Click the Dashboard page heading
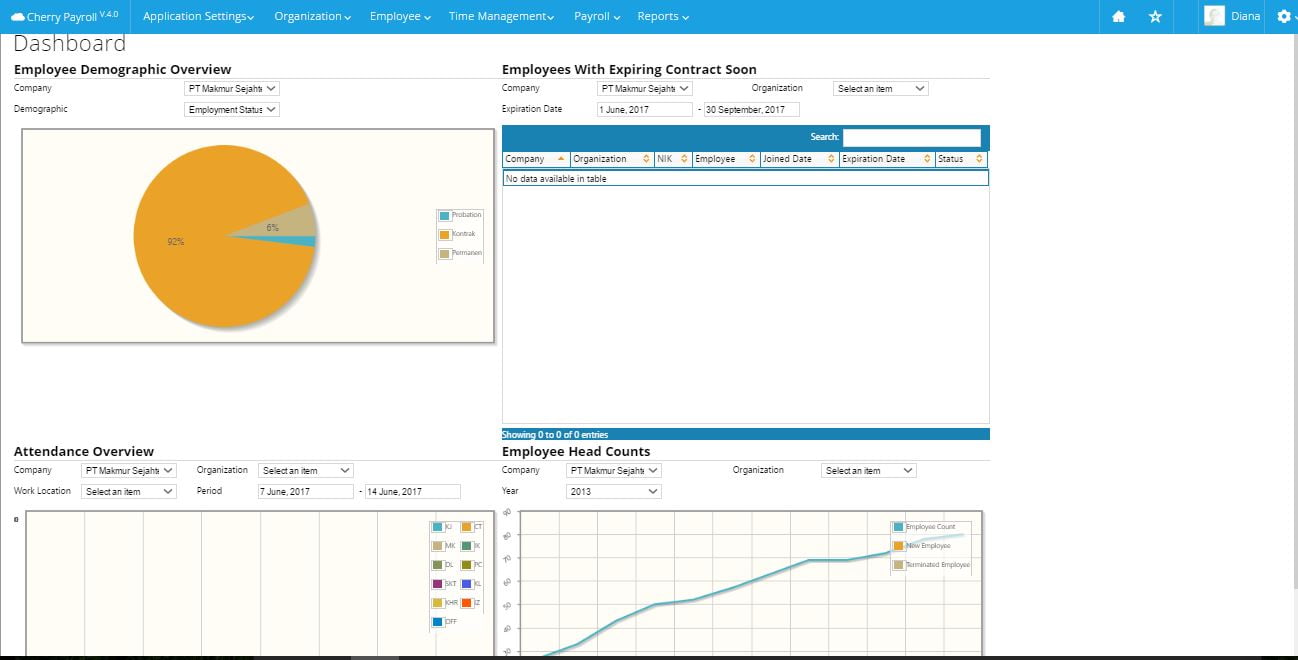The height and width of the screenshot is (660, 1298). click(x=70, y=43)
